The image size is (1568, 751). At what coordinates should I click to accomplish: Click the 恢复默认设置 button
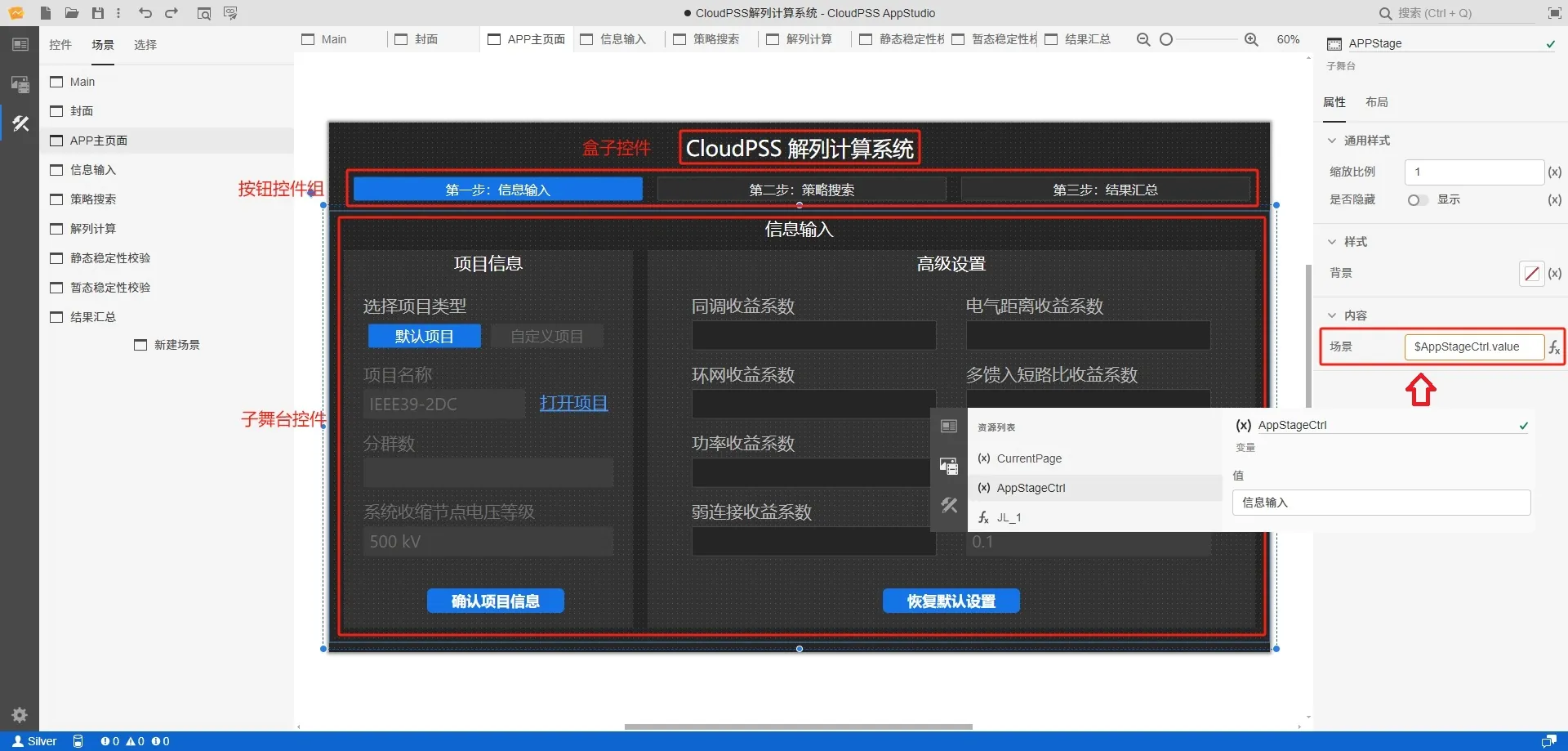(951, 601)
